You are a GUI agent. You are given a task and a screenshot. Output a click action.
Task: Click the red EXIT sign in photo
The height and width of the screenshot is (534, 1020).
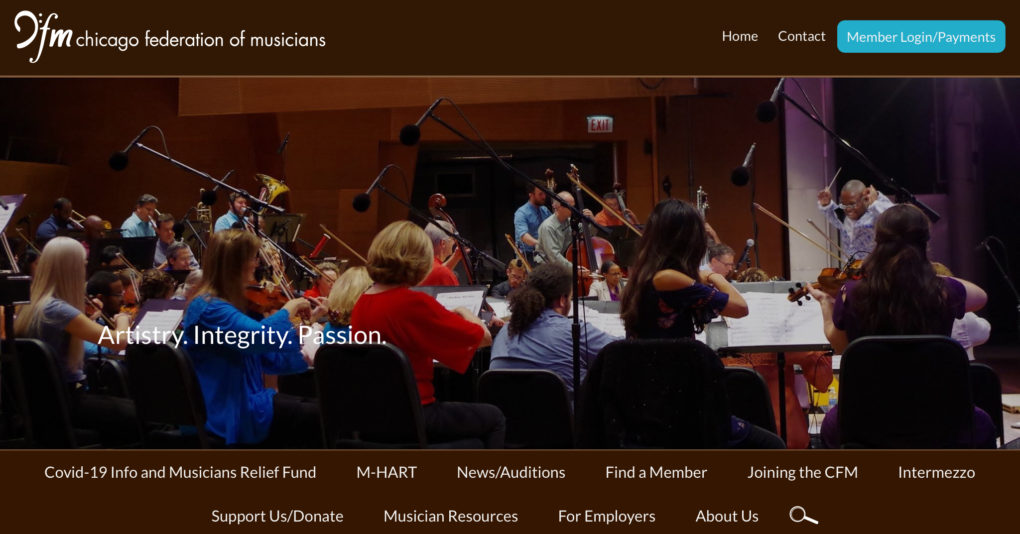tap(600, 124)
